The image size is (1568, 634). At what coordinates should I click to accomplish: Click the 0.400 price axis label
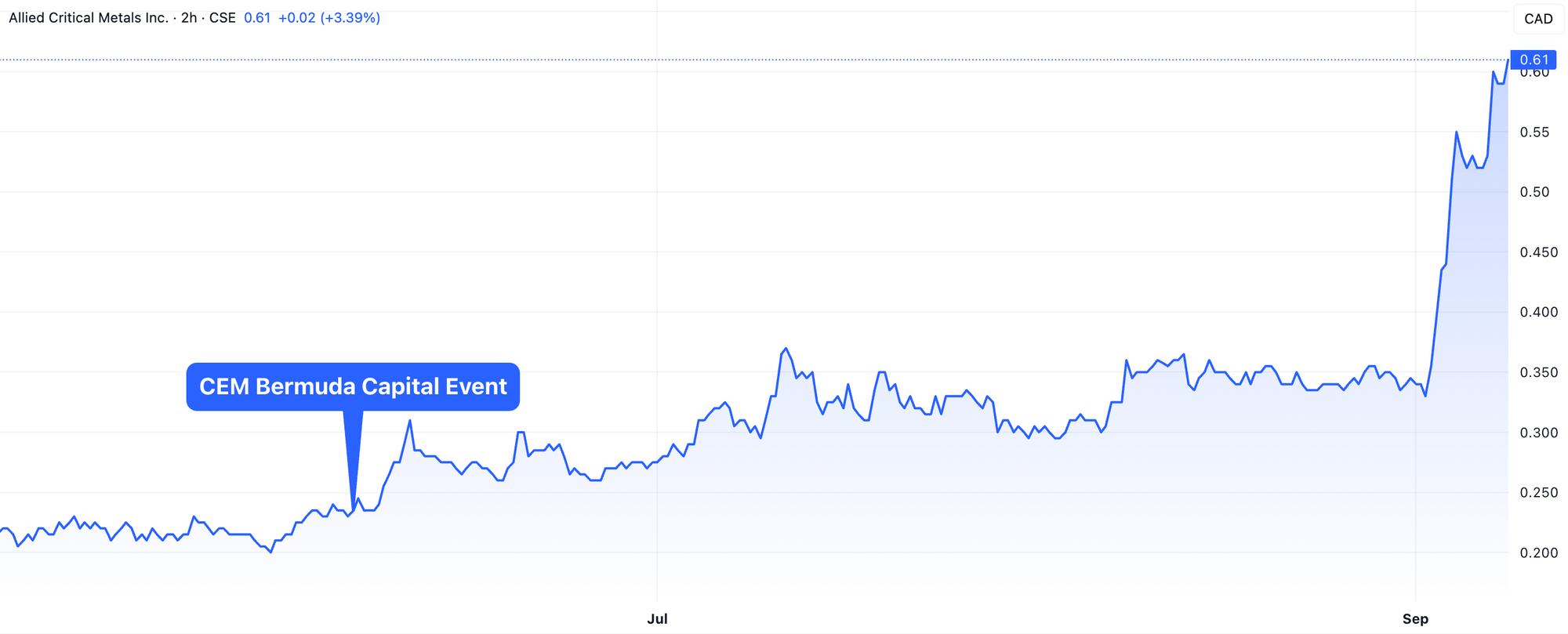tap(1538, 312)
